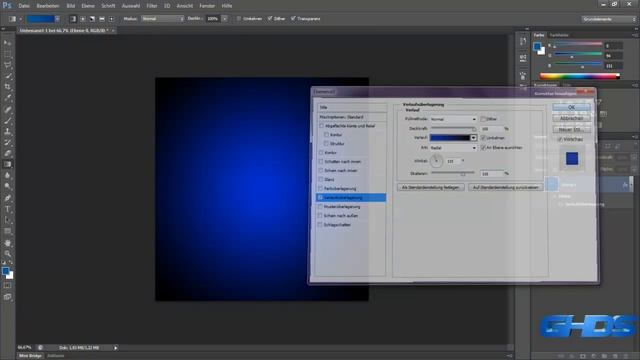This screenshot has height=360, width=640.
Task: Select the Lasso tool
Action: [7, 65]
